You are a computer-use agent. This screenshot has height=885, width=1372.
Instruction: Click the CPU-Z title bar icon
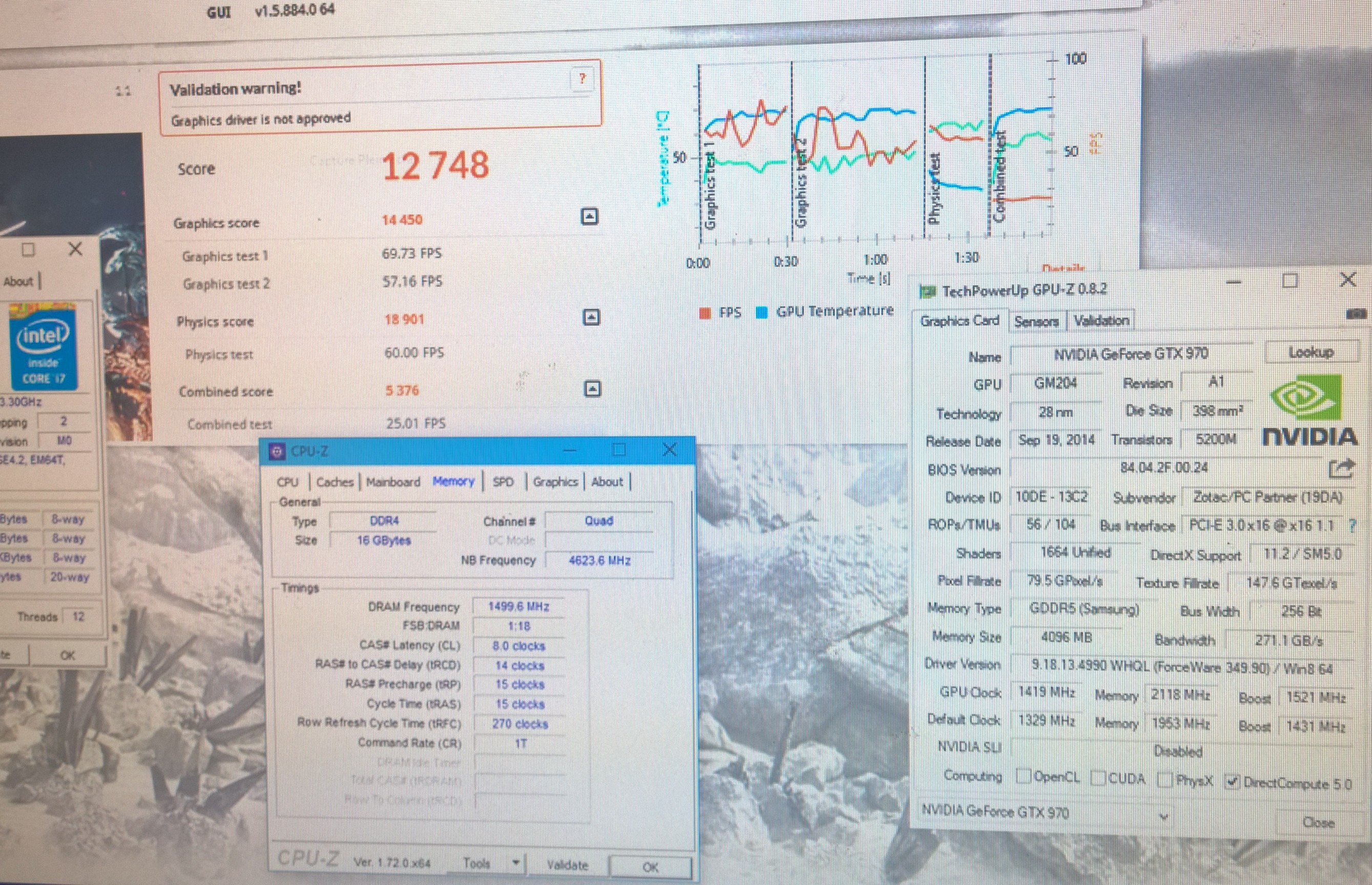[x=278, y=451]
